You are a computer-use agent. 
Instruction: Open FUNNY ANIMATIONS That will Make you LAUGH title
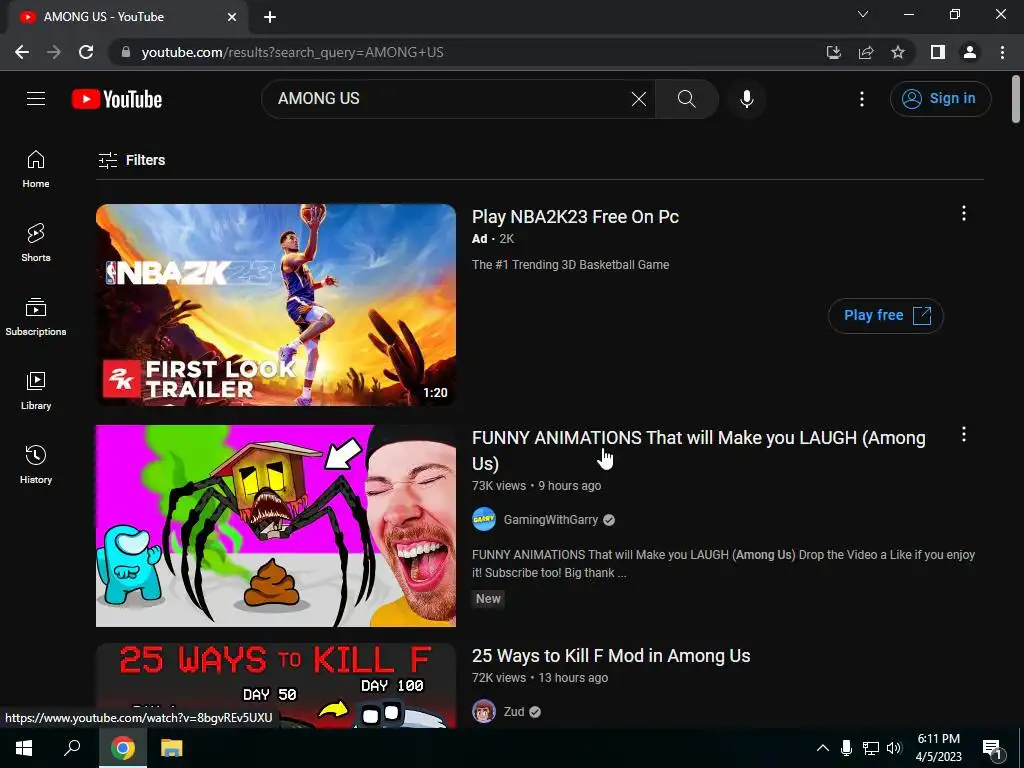coord(699,450)
